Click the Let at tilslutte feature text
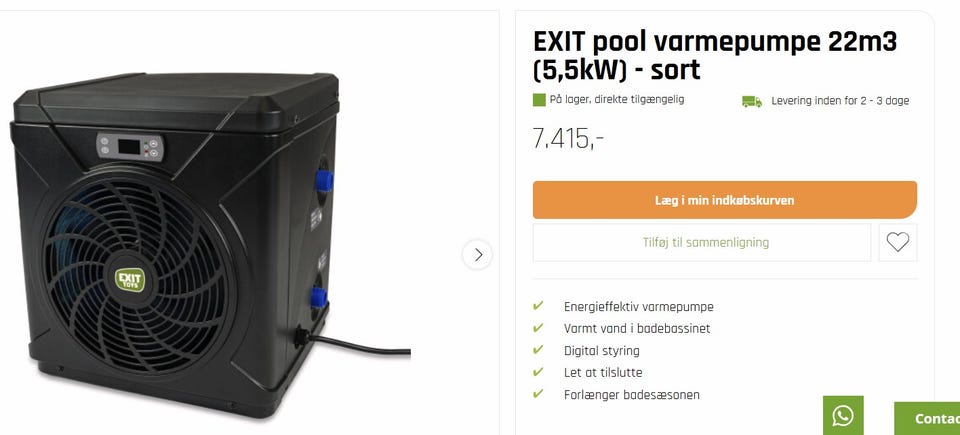 coord(603,373)
